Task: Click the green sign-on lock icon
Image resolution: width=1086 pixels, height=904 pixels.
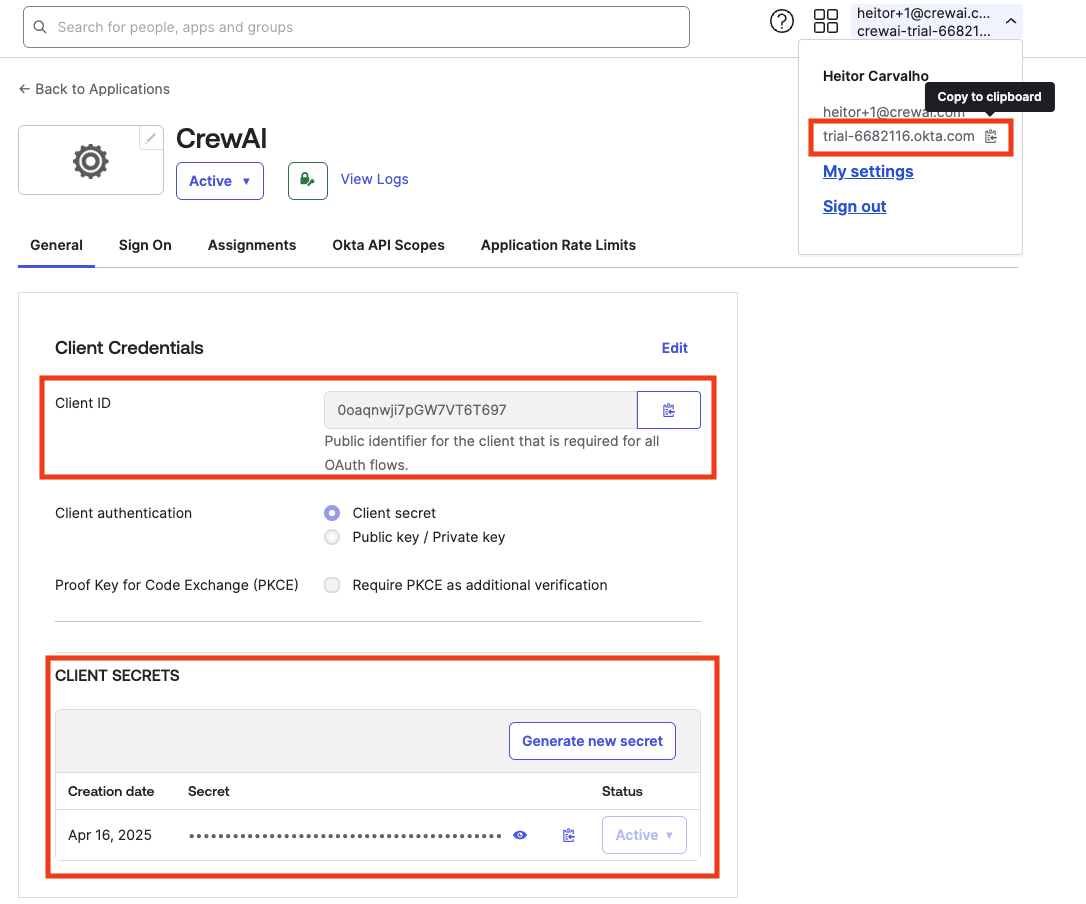Action: [307, 180]
